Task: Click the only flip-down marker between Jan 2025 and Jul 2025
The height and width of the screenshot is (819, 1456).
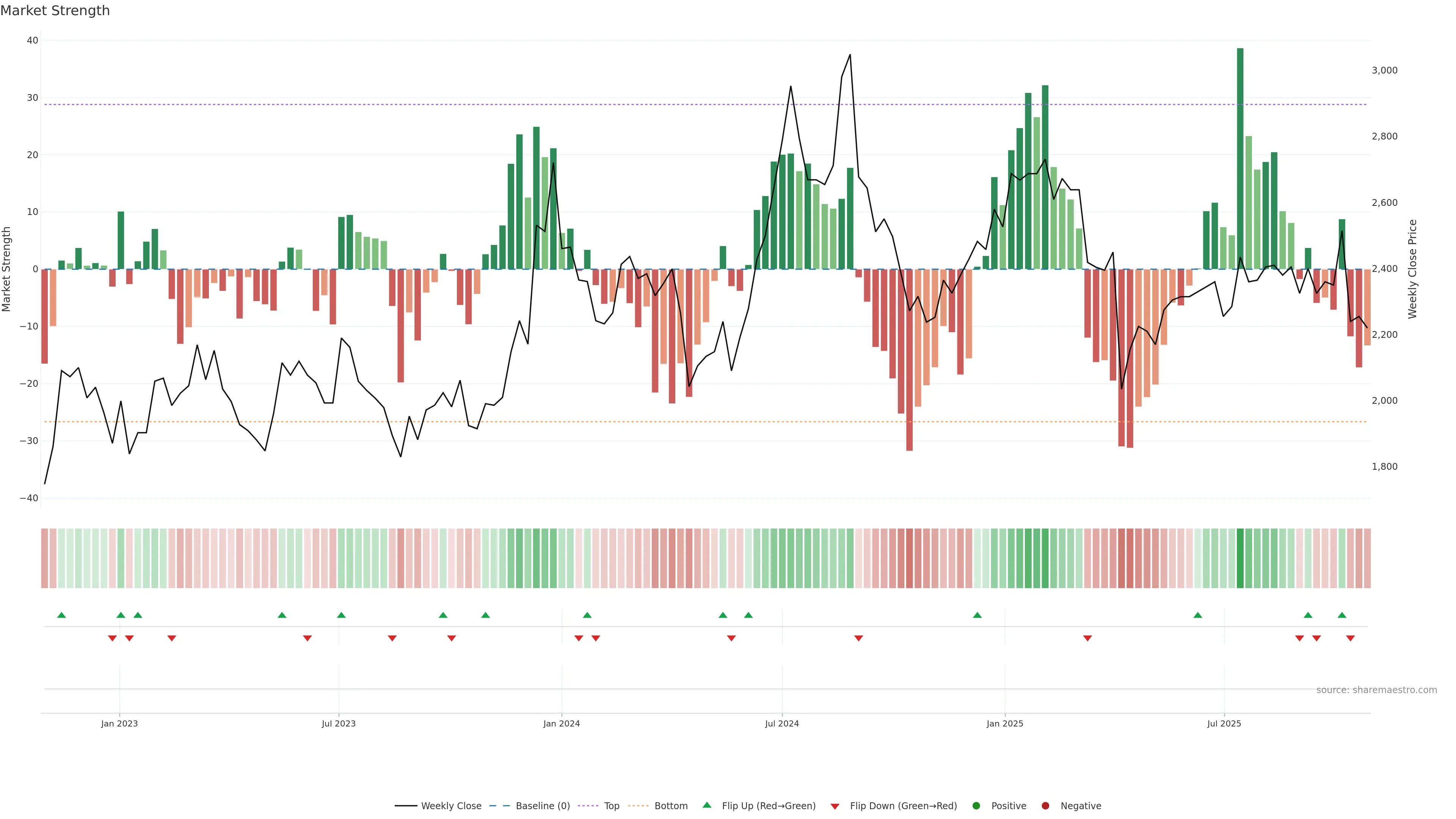Action: tap(1087, 638)
